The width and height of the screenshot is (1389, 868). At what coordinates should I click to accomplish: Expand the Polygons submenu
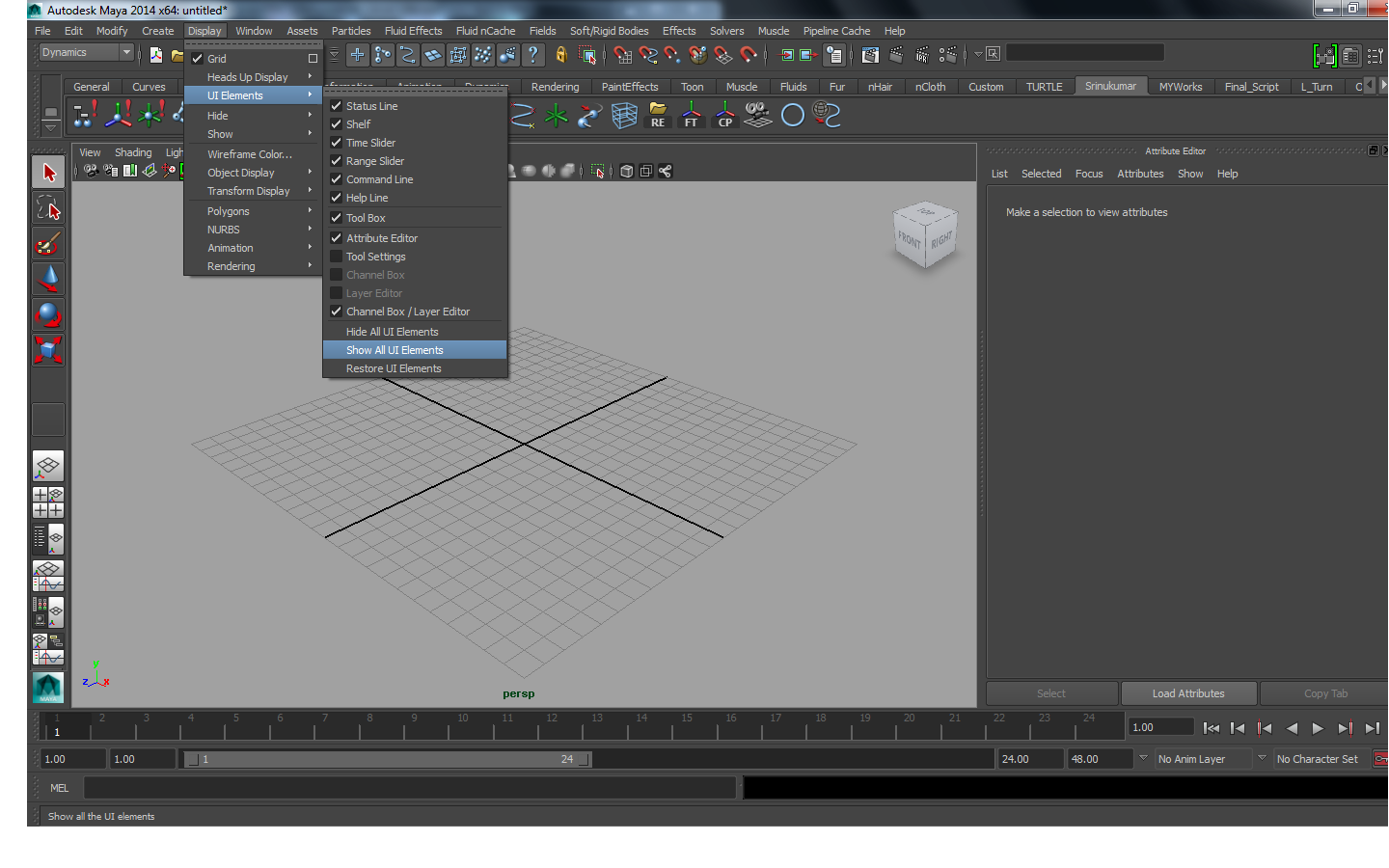click(254, 211)
